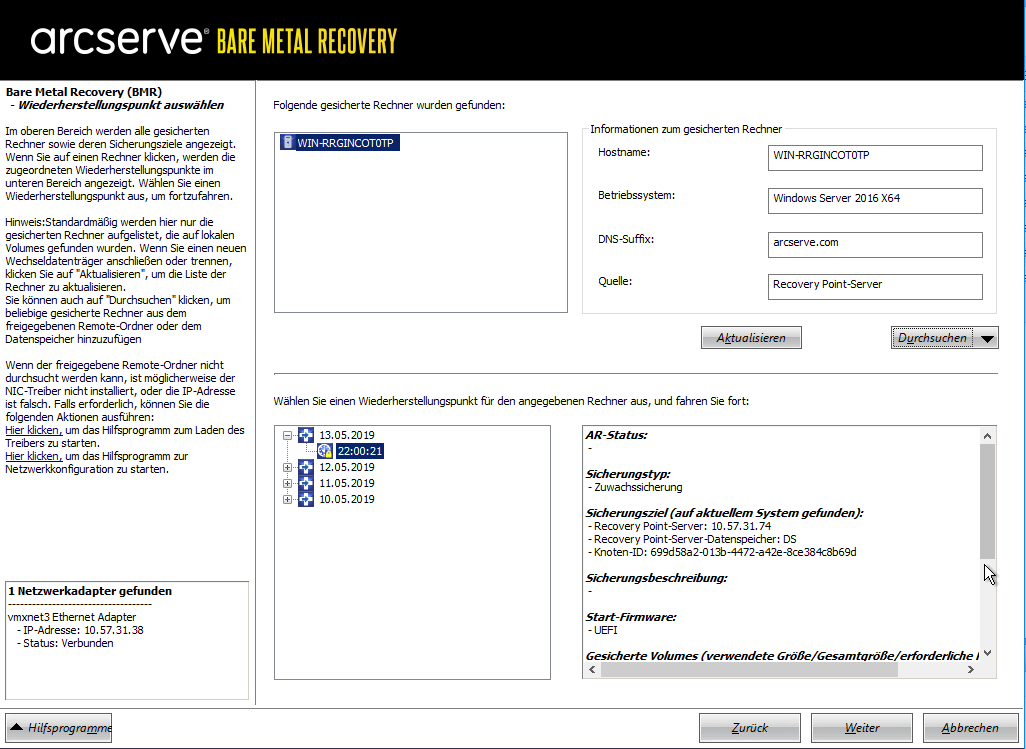Expand the 10.05.2019 tree node
This screenshot has width=1026, height=749.
287,499
